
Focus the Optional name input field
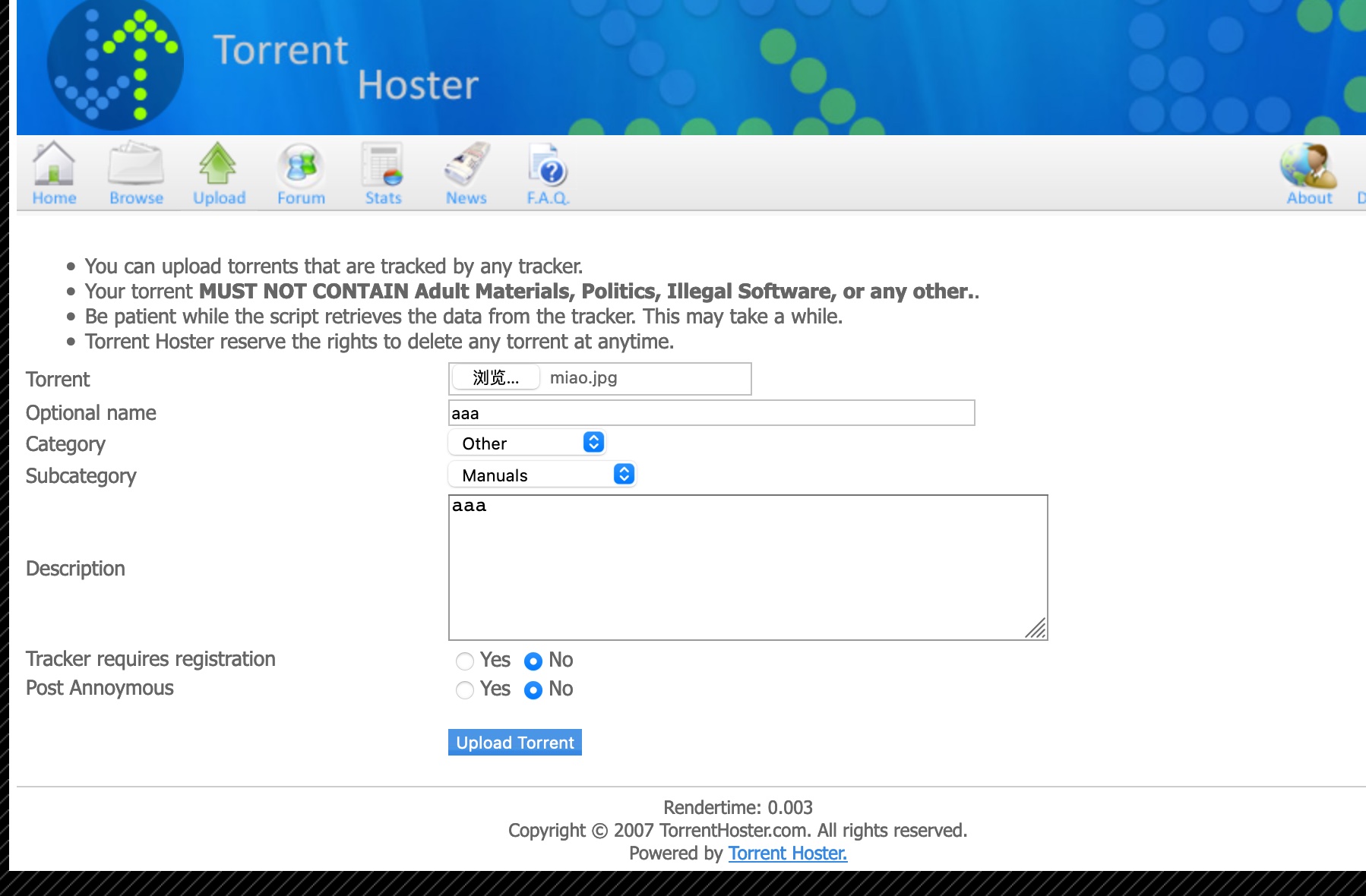711,413
